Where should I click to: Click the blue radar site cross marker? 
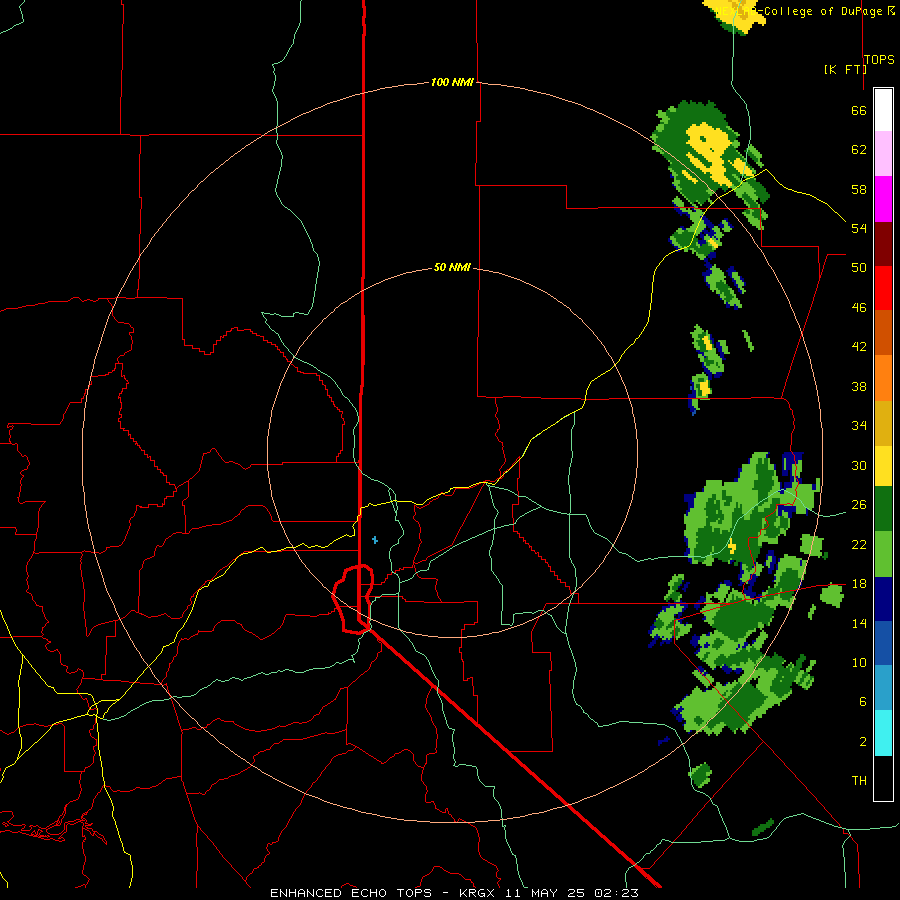tap(375, 540)
